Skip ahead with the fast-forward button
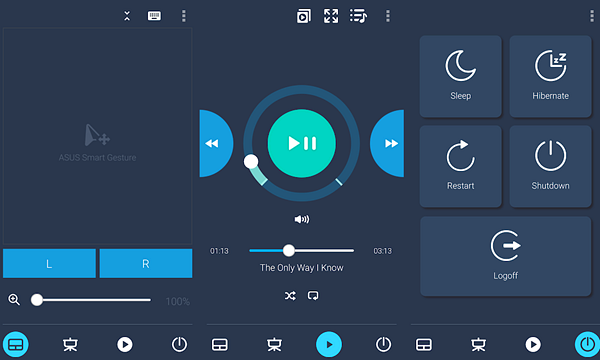 tap(387, 143)
